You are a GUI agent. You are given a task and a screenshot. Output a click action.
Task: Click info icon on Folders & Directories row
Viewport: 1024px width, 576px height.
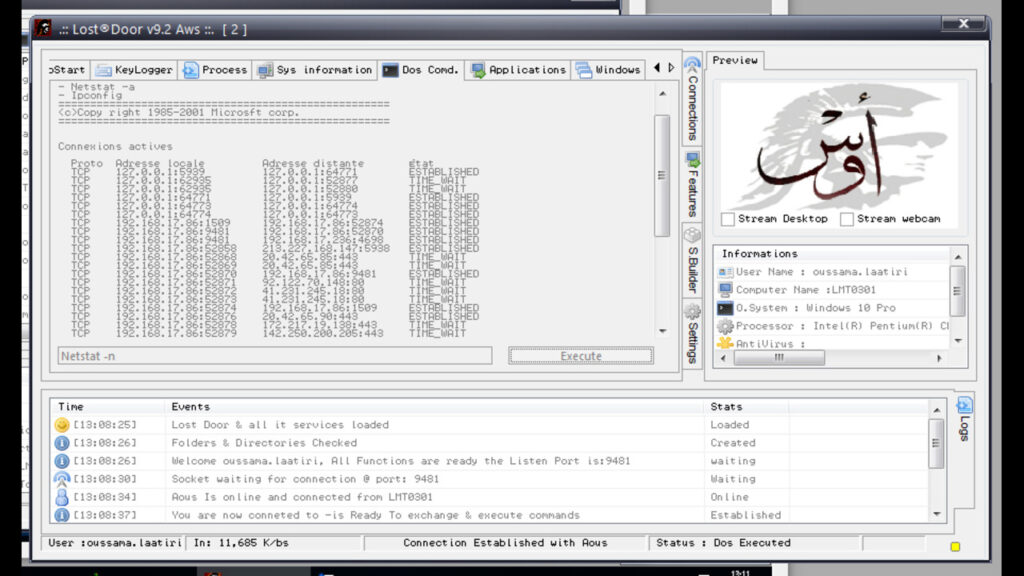point(61,443)
